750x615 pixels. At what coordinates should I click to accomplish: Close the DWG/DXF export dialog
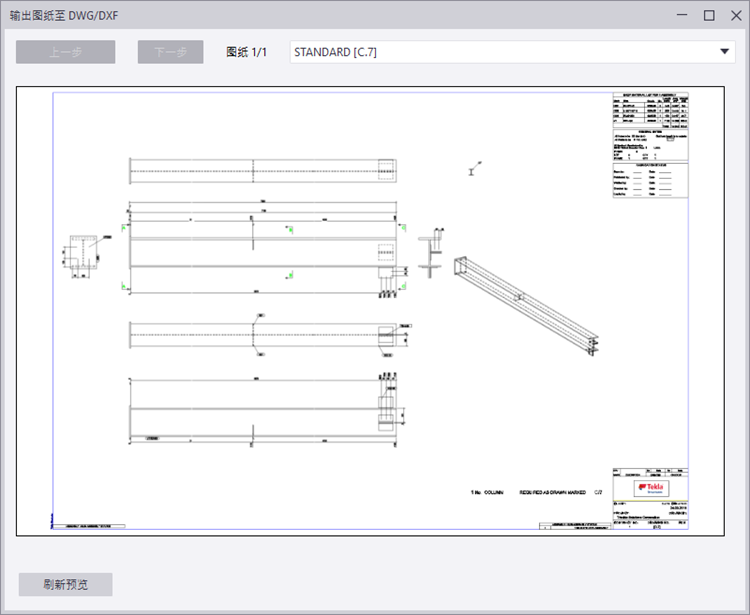[734, 15]
